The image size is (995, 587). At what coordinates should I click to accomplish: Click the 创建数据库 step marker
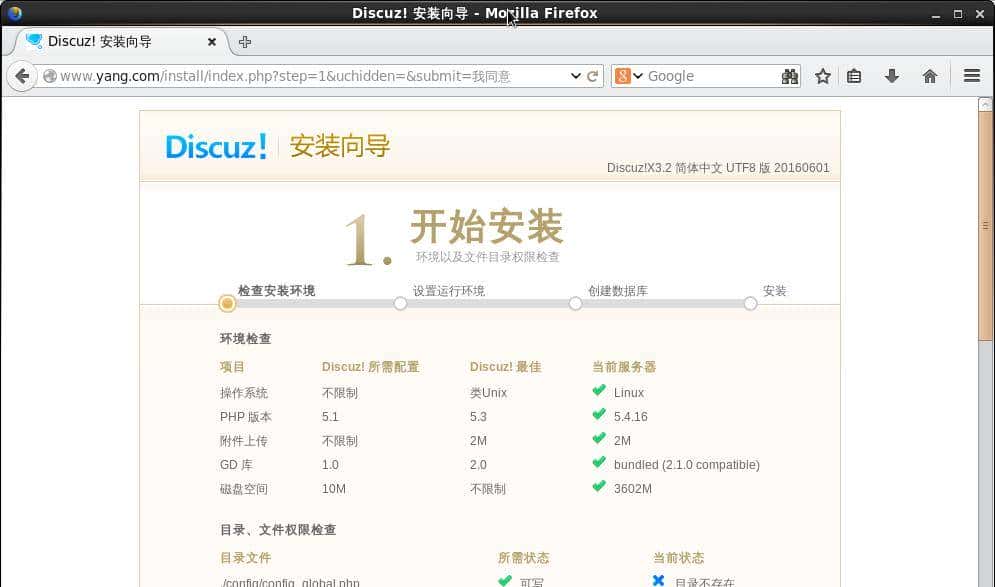(576, 303)
